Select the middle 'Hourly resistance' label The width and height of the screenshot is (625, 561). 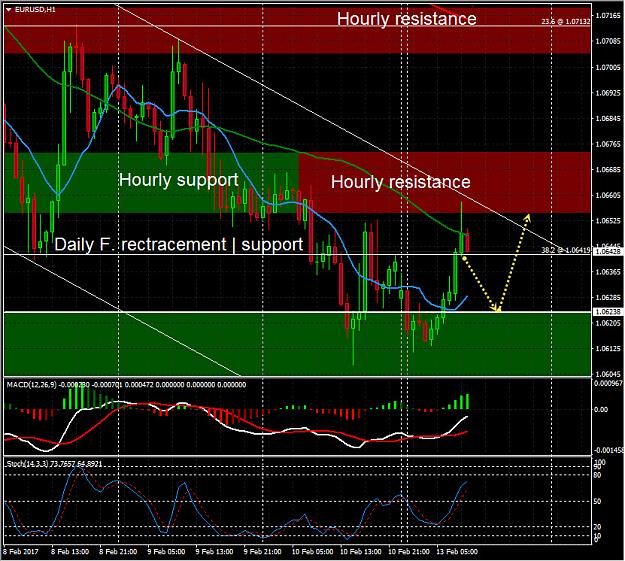tap(401, 182)
